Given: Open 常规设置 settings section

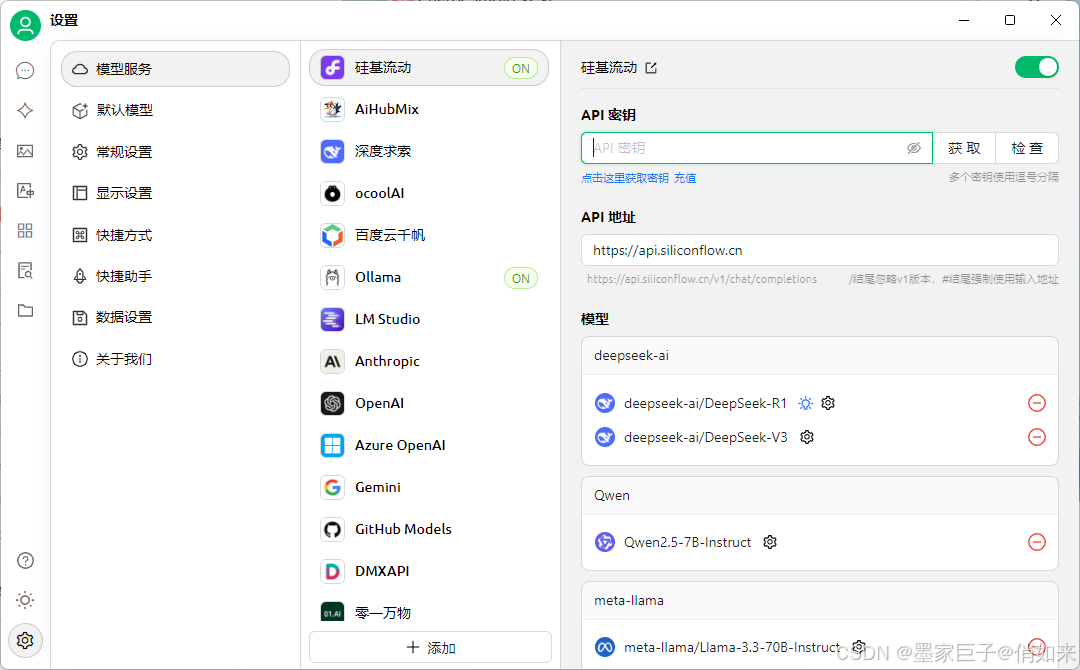Looking at the screenshot, I should coord(176,151).
